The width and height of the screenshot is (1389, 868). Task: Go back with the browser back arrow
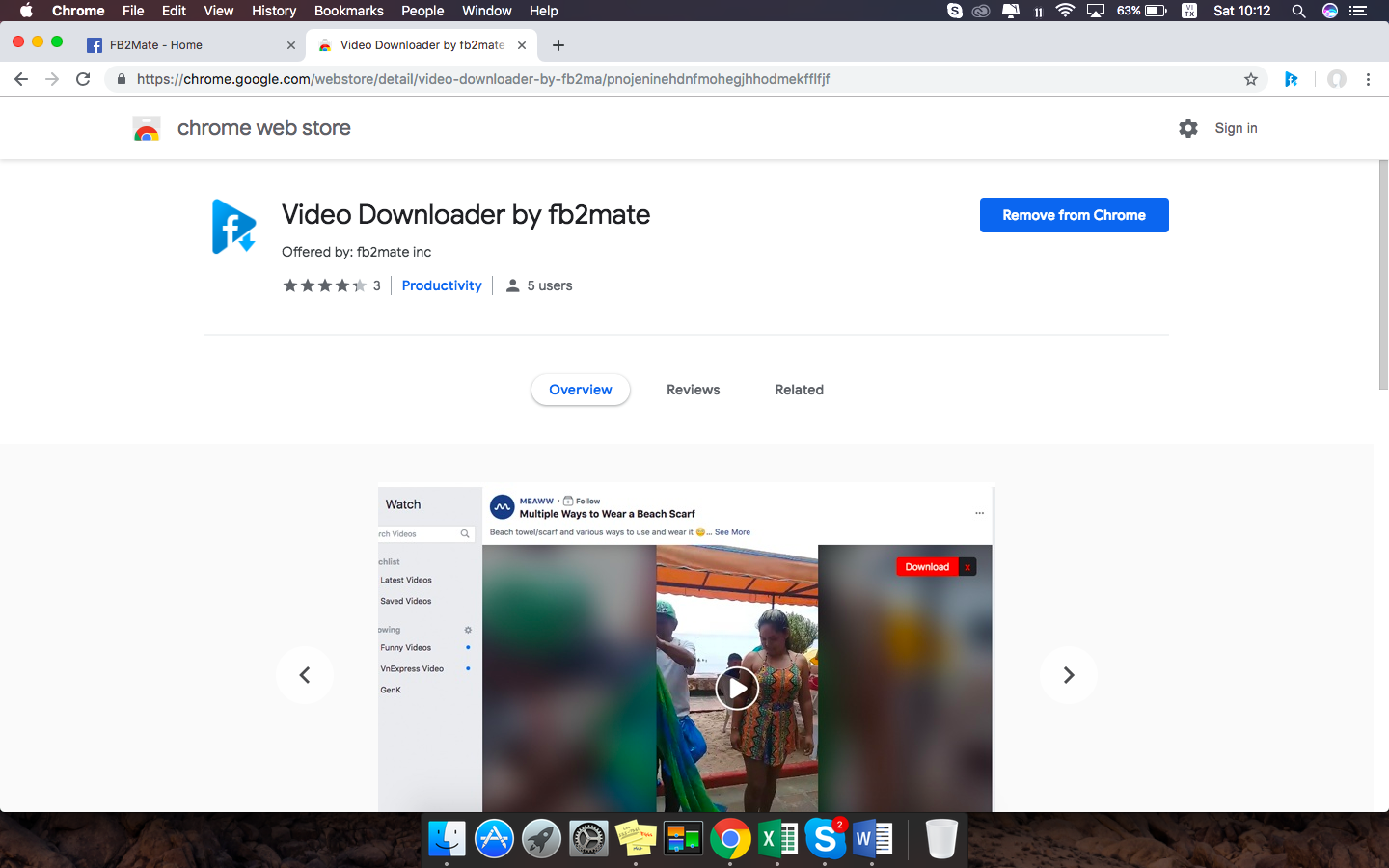tap(21, 79)
